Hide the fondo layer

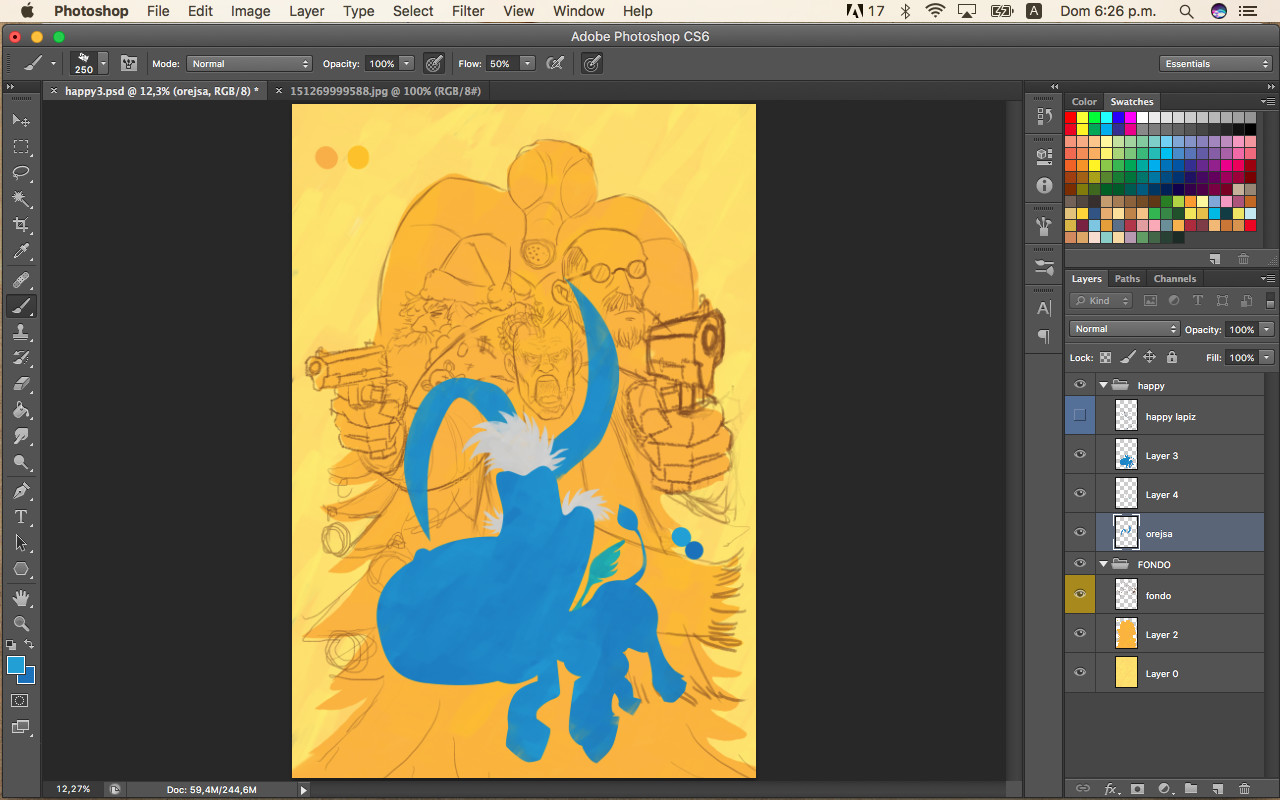tap(1080, 595)
